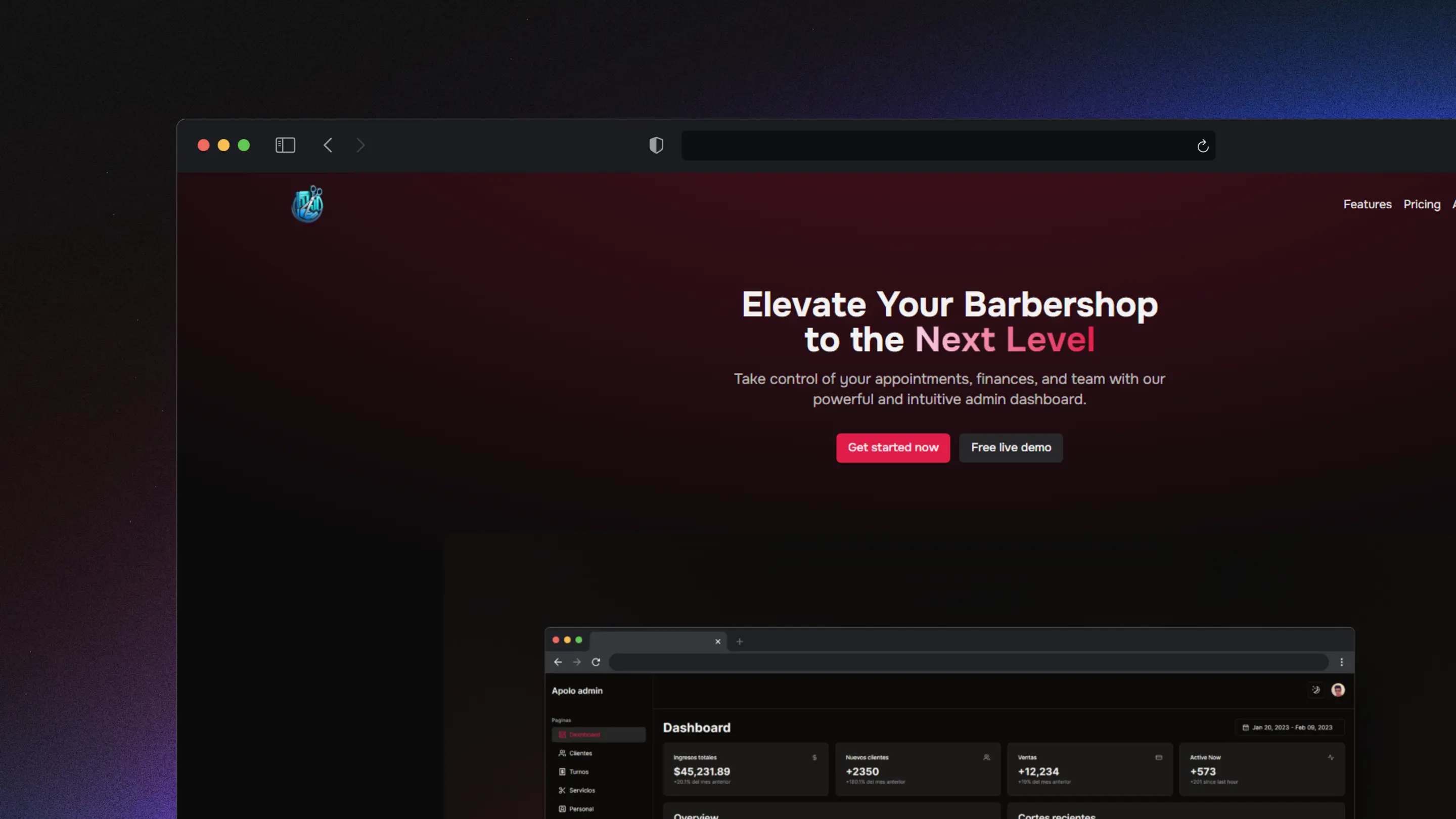Click the Next Level pink text
The width and height of the screenshot is (1456, 819).
[x=1005, y=340]
